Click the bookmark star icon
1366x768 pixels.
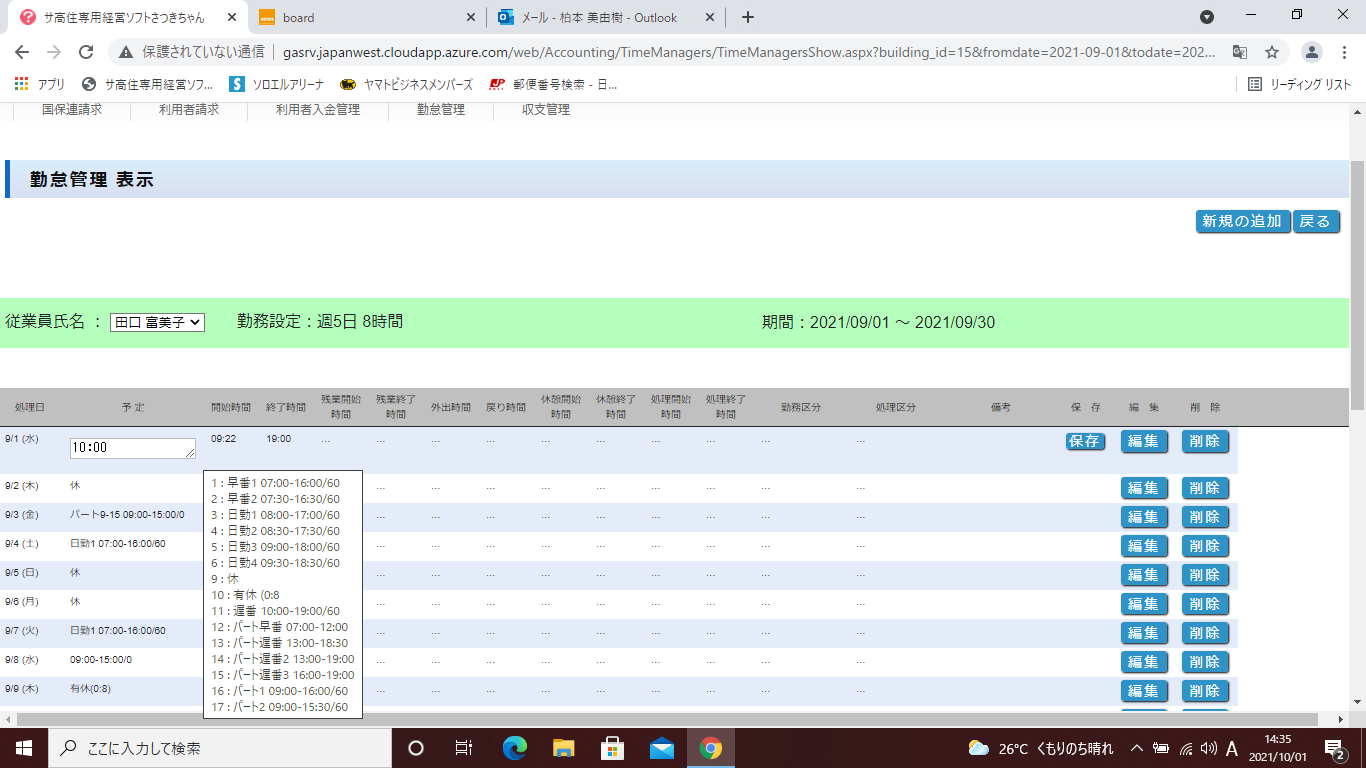coord(1272,52)
